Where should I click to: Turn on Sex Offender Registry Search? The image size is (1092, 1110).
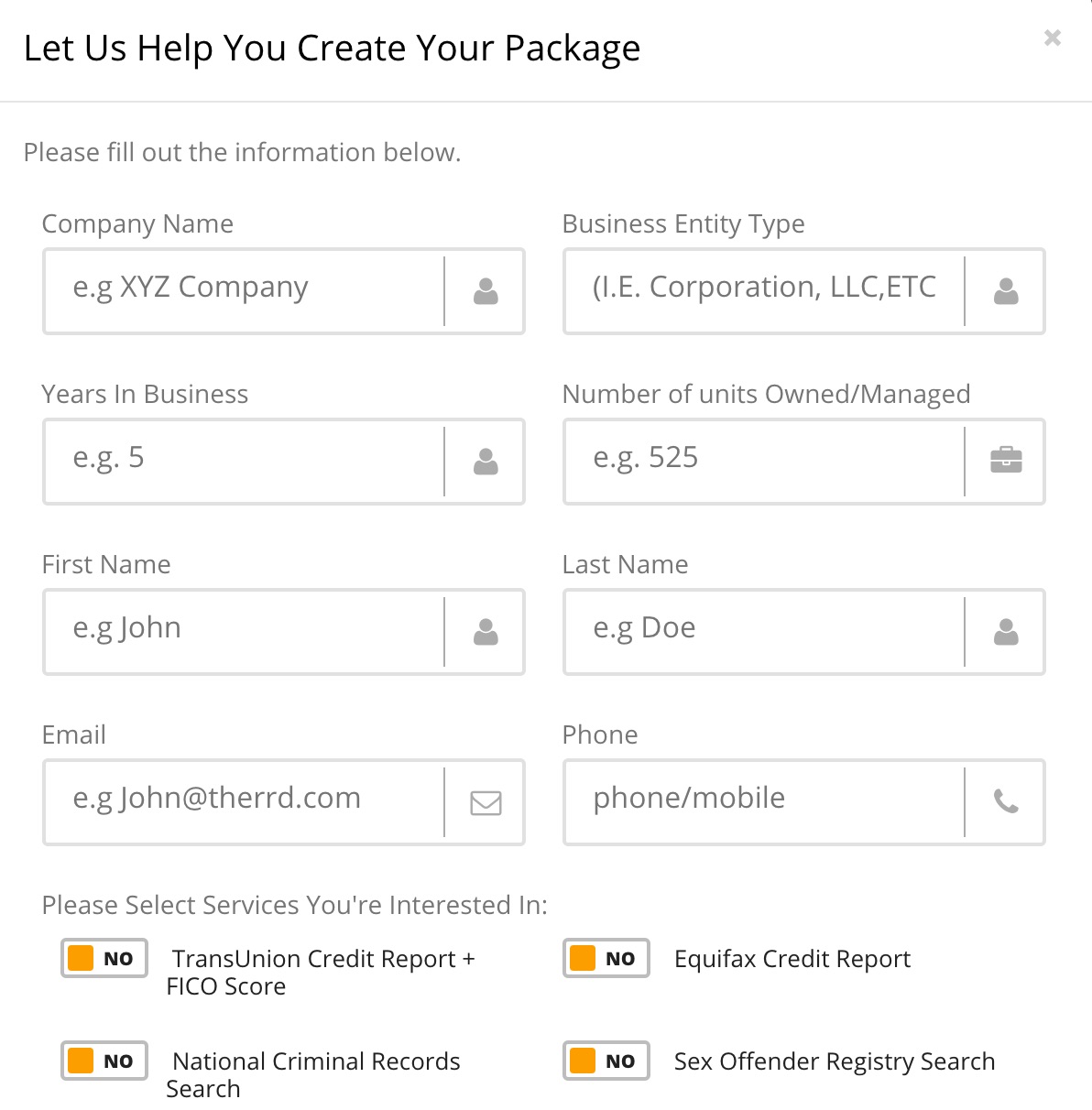606,1061
